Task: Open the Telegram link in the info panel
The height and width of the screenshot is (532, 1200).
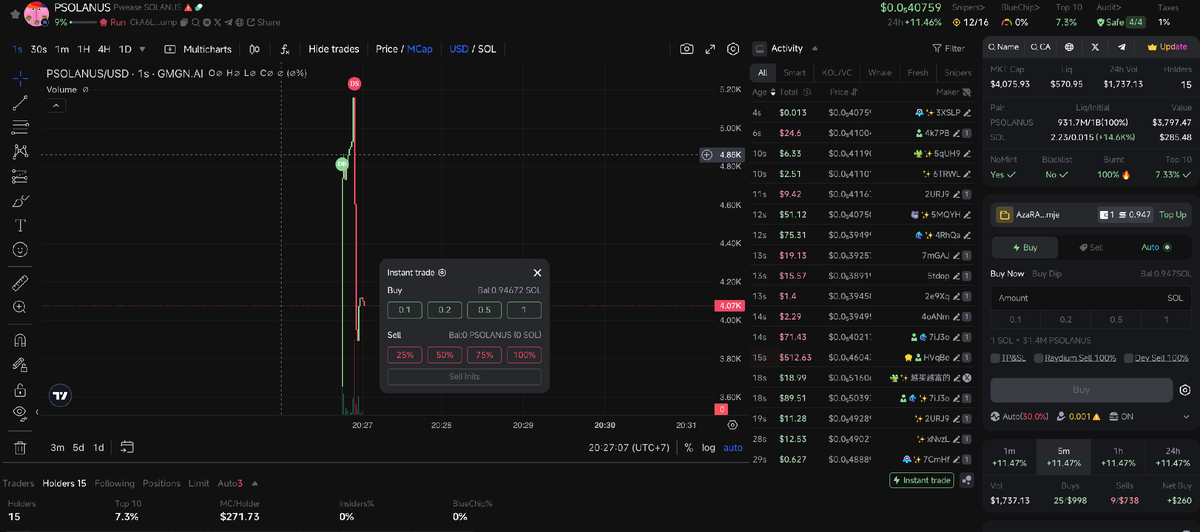Action: (1121, 47)
